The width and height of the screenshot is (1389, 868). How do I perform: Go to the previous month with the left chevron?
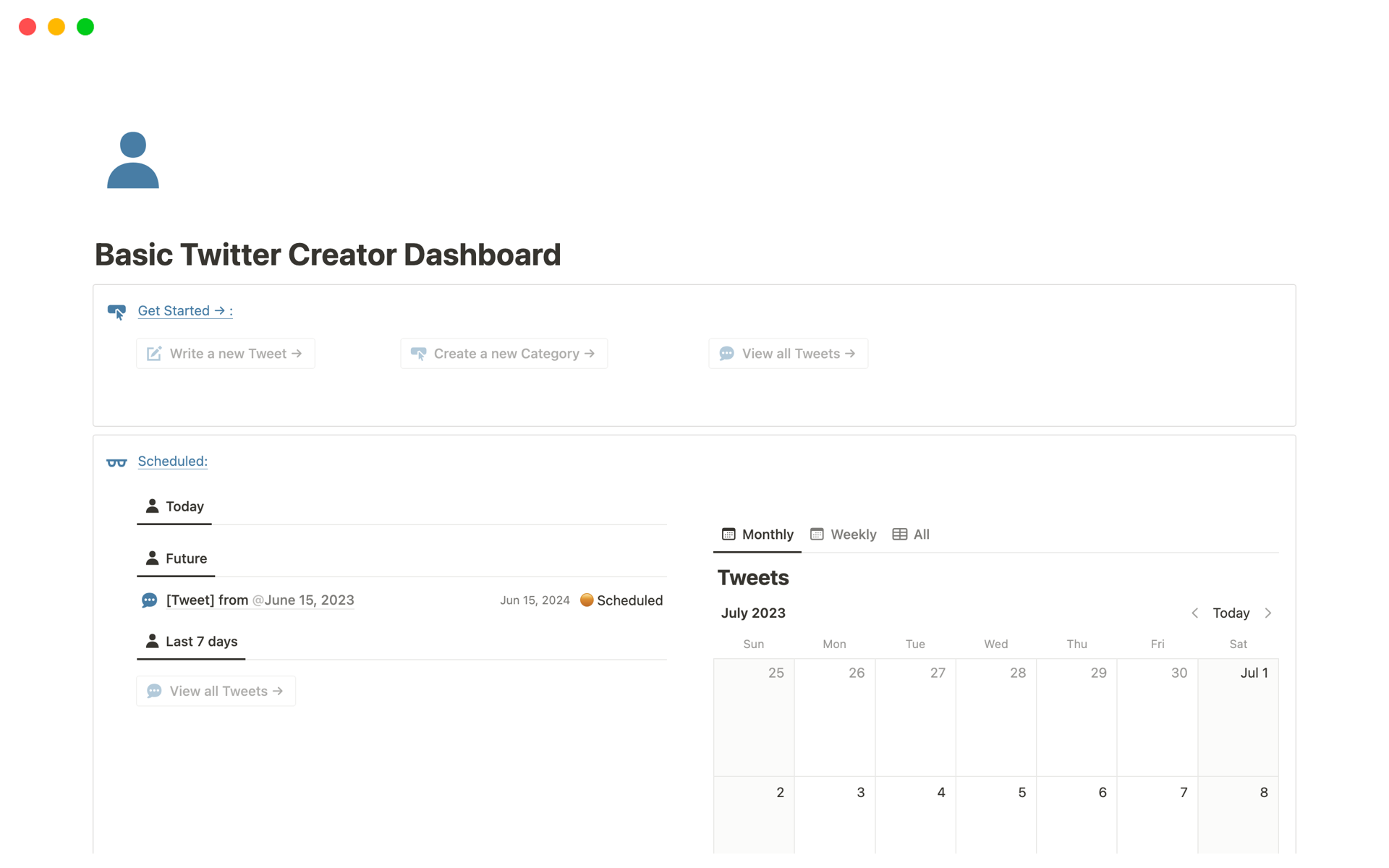[1194, 613]
